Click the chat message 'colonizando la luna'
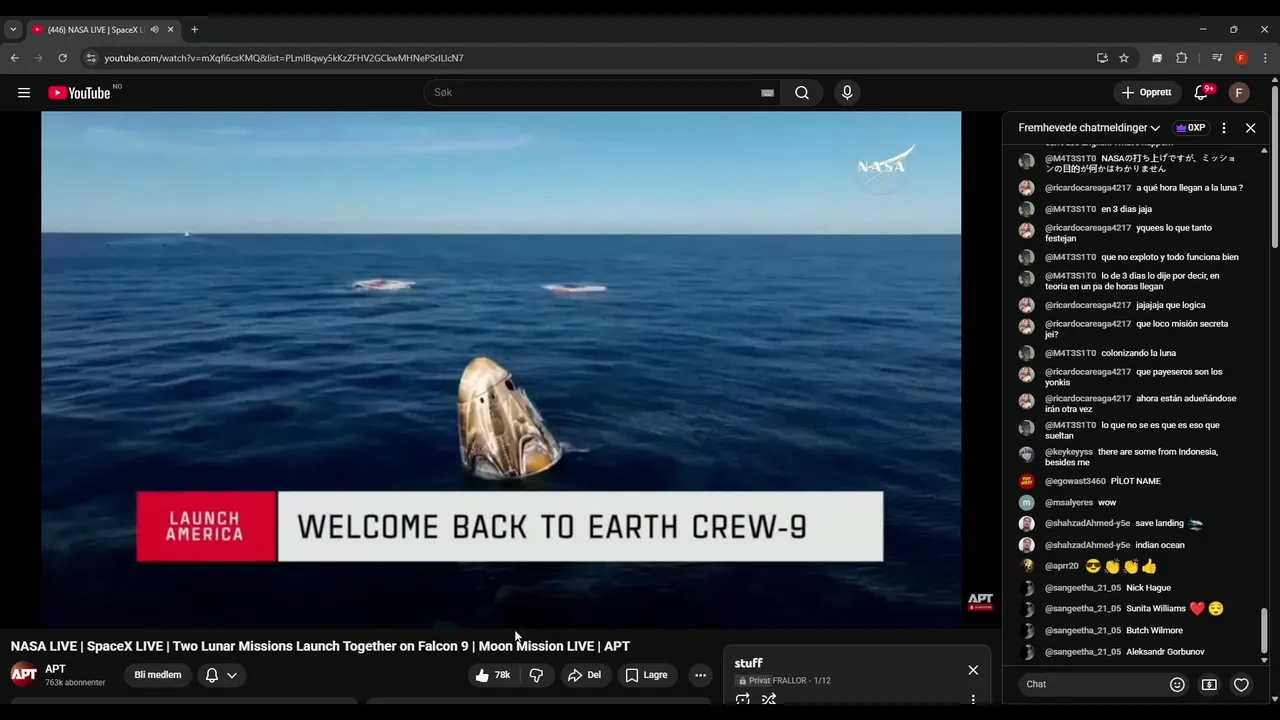 pyautogui.click(x=1138, y=353)
